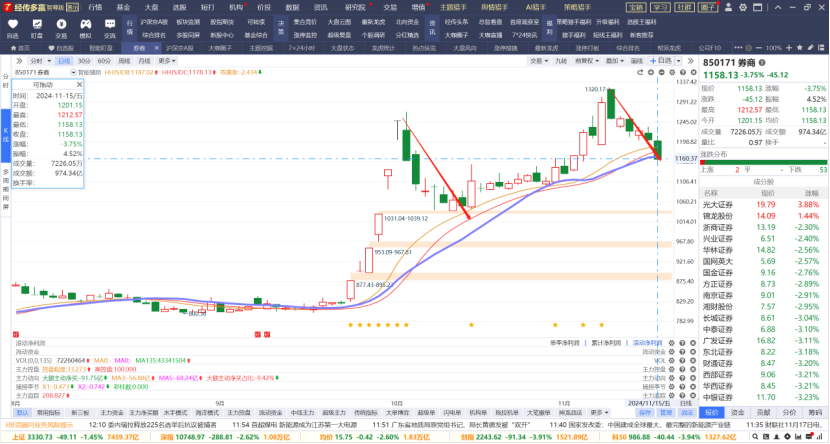The width and height of the screenshot is (830, 444).
Task: Open the 基金 menu
Action: [x=123, y=7]
